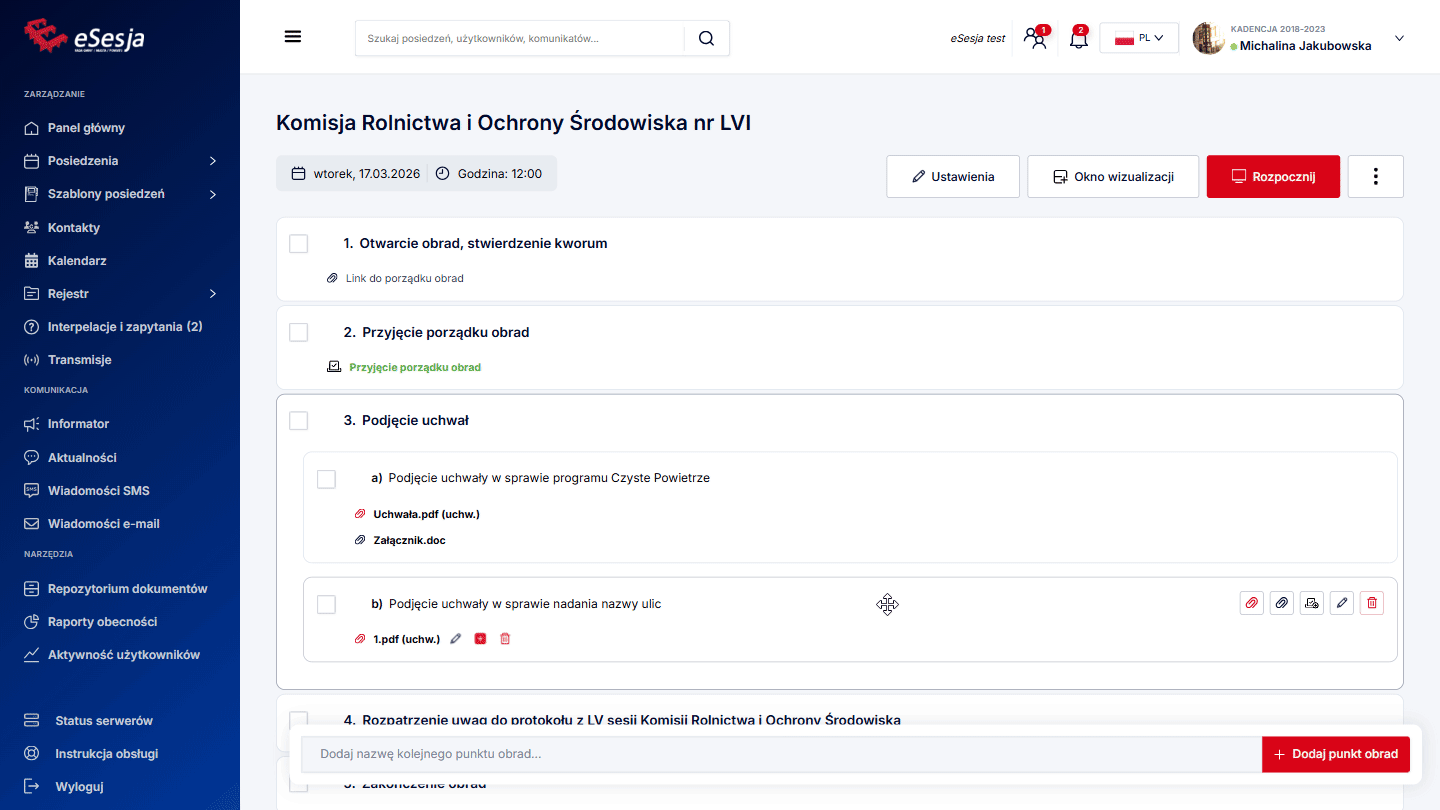Go to Repozytorium dokumentów
The width and height of the screenshot is (1440, 810).
click(127, 589)
